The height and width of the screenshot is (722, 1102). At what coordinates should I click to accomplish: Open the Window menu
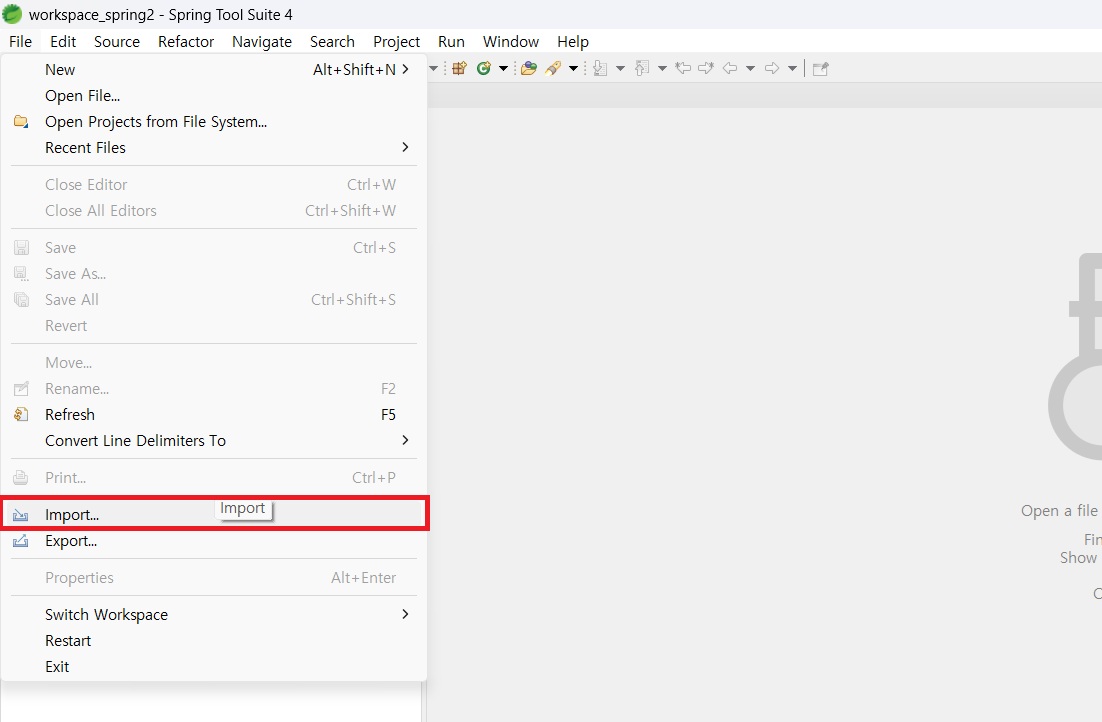tap(511, 41)
